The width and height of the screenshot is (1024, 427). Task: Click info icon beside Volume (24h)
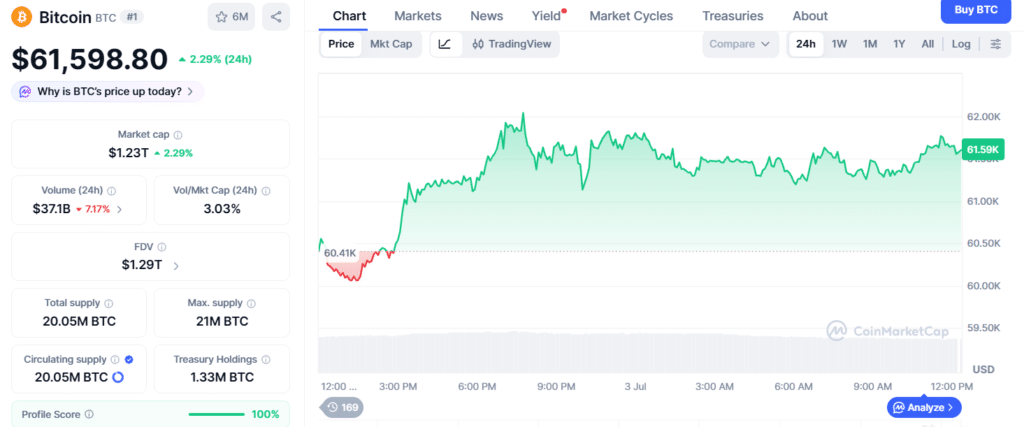click(x=112, y=191)
